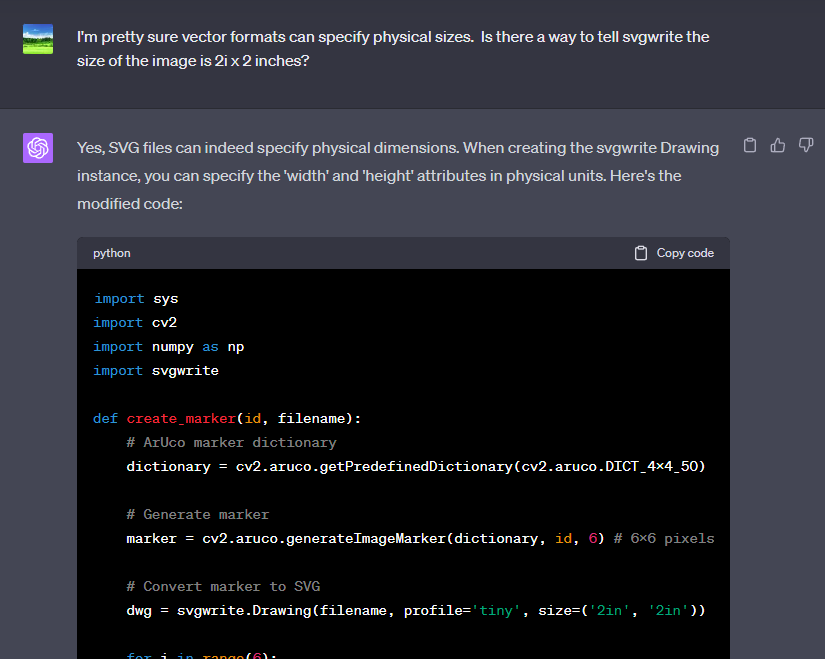
Task: Click the user's question about svgwrite size
Action: pyautogui.click(x=393, y=48)
